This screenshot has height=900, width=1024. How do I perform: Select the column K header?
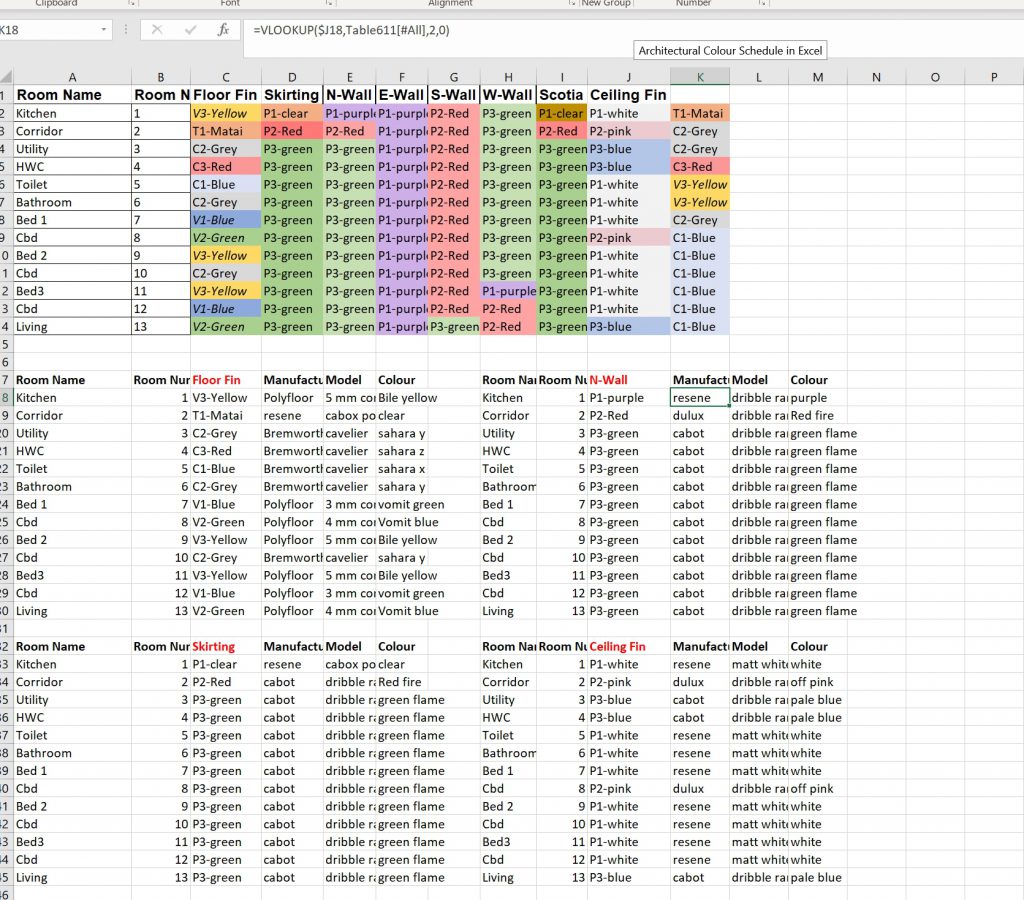700,77
